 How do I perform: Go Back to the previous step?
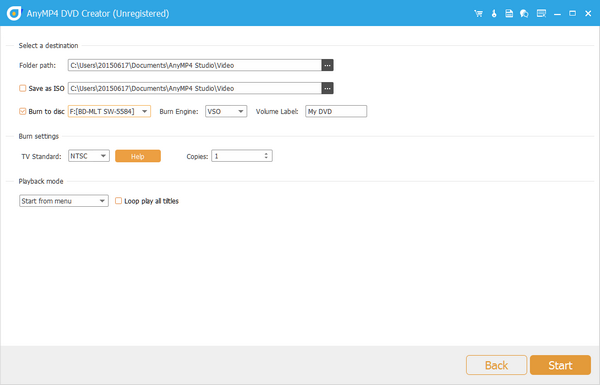click(x=496, y=365)
